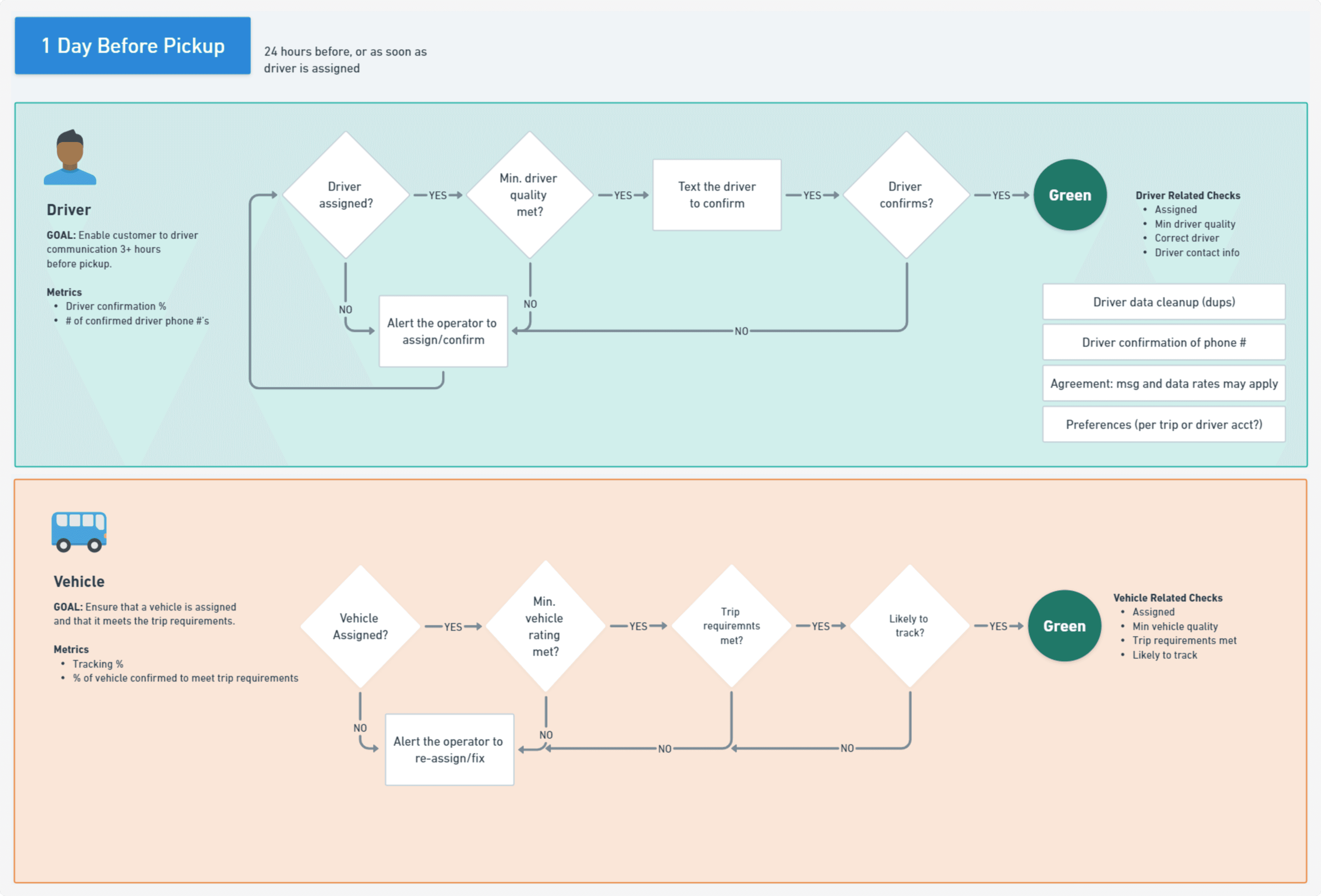Click the driver avatar icon
The width and height of the screenshot is (1321, 896).
[70, 157]
